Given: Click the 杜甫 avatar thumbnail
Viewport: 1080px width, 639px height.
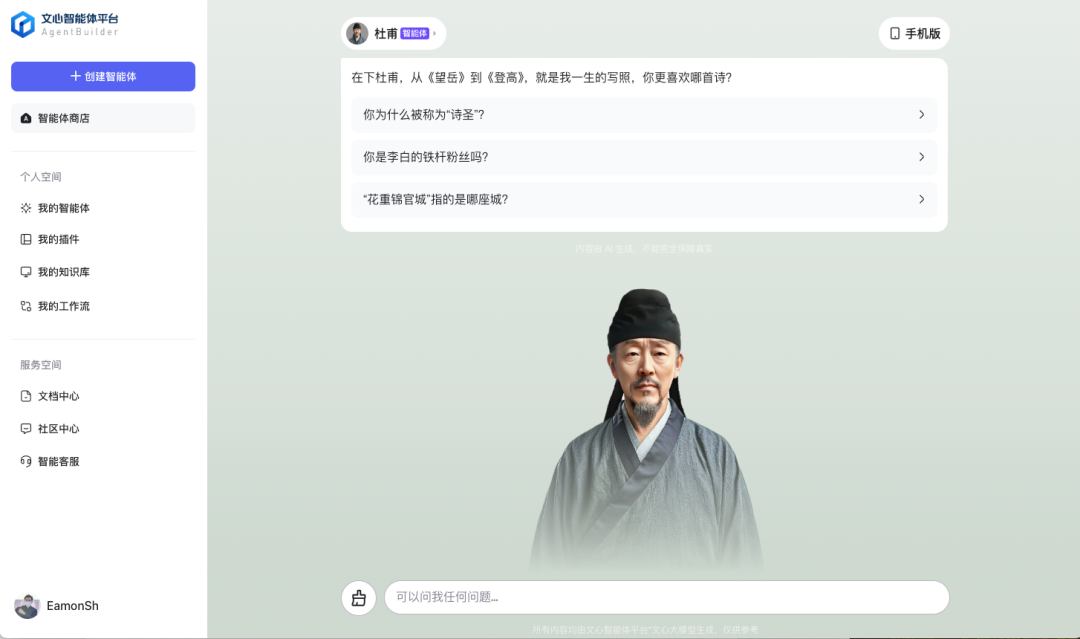Looking at the screenshot, I should [x=357, y=34].
